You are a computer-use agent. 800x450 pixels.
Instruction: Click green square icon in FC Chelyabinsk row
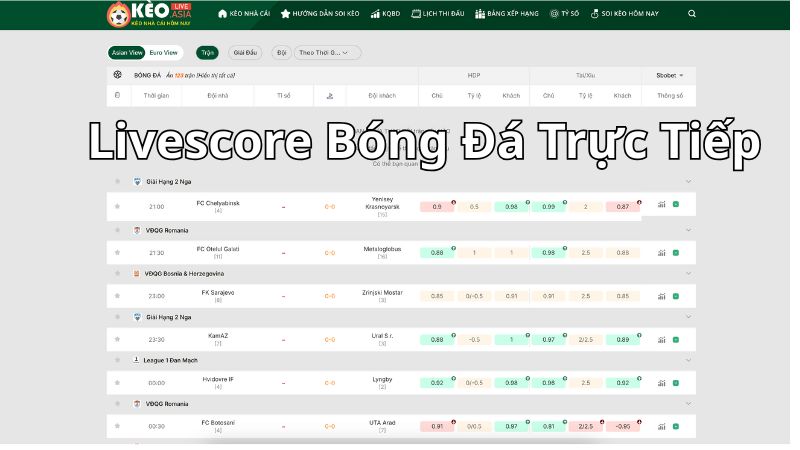tap(676, 204)
